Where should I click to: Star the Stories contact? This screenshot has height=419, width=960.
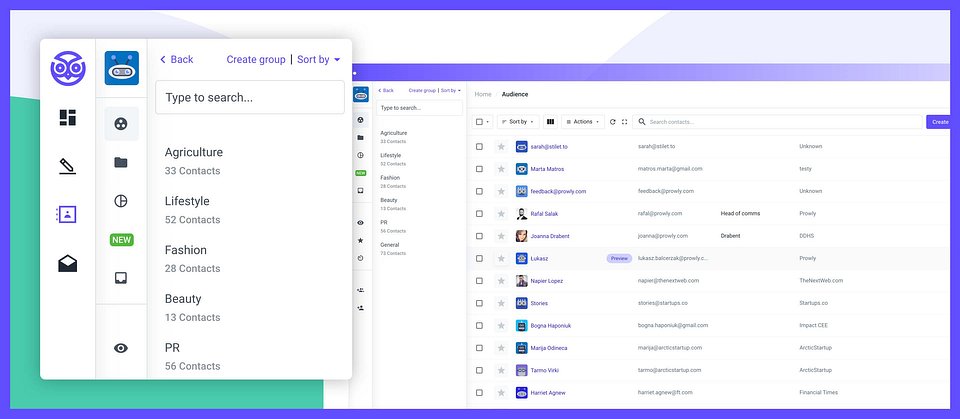[x=501, y=303]
